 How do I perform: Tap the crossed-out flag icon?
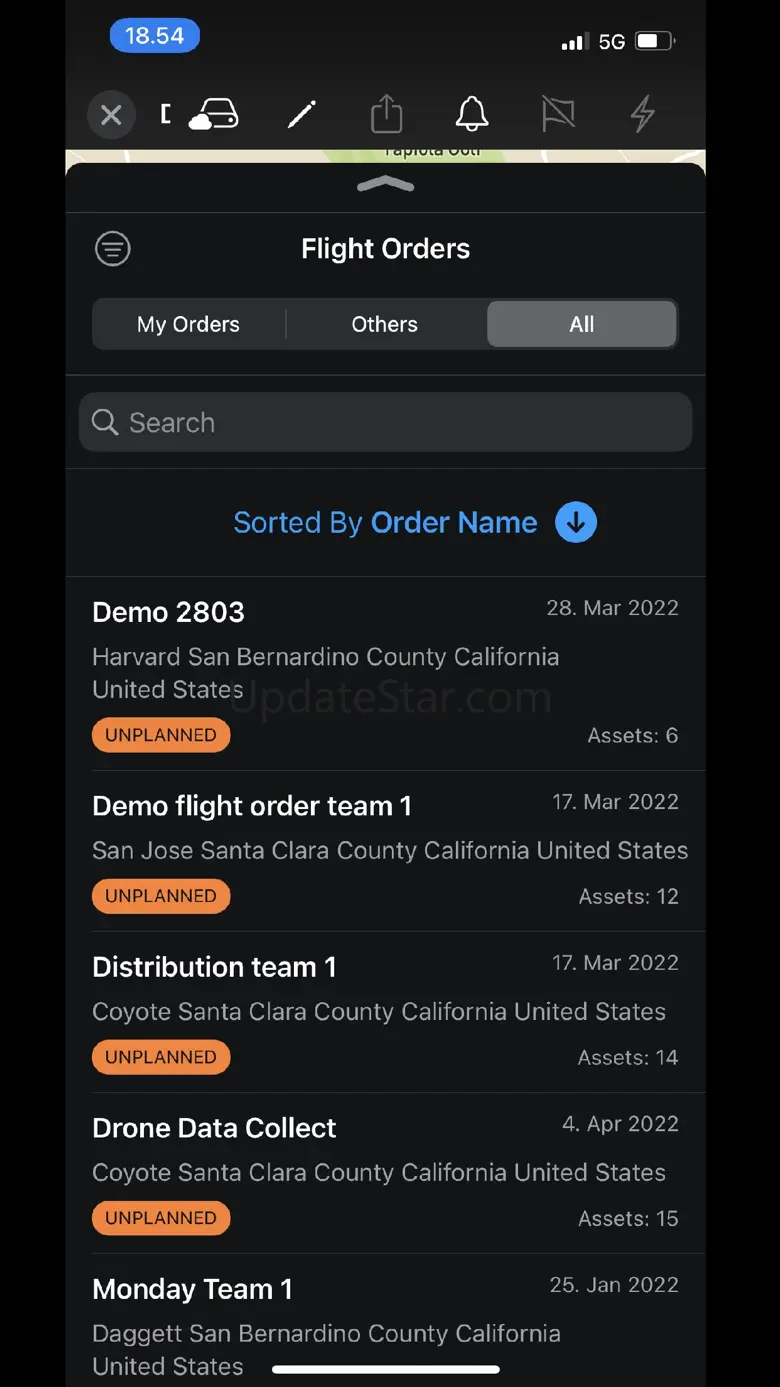(x=558, y=114)
